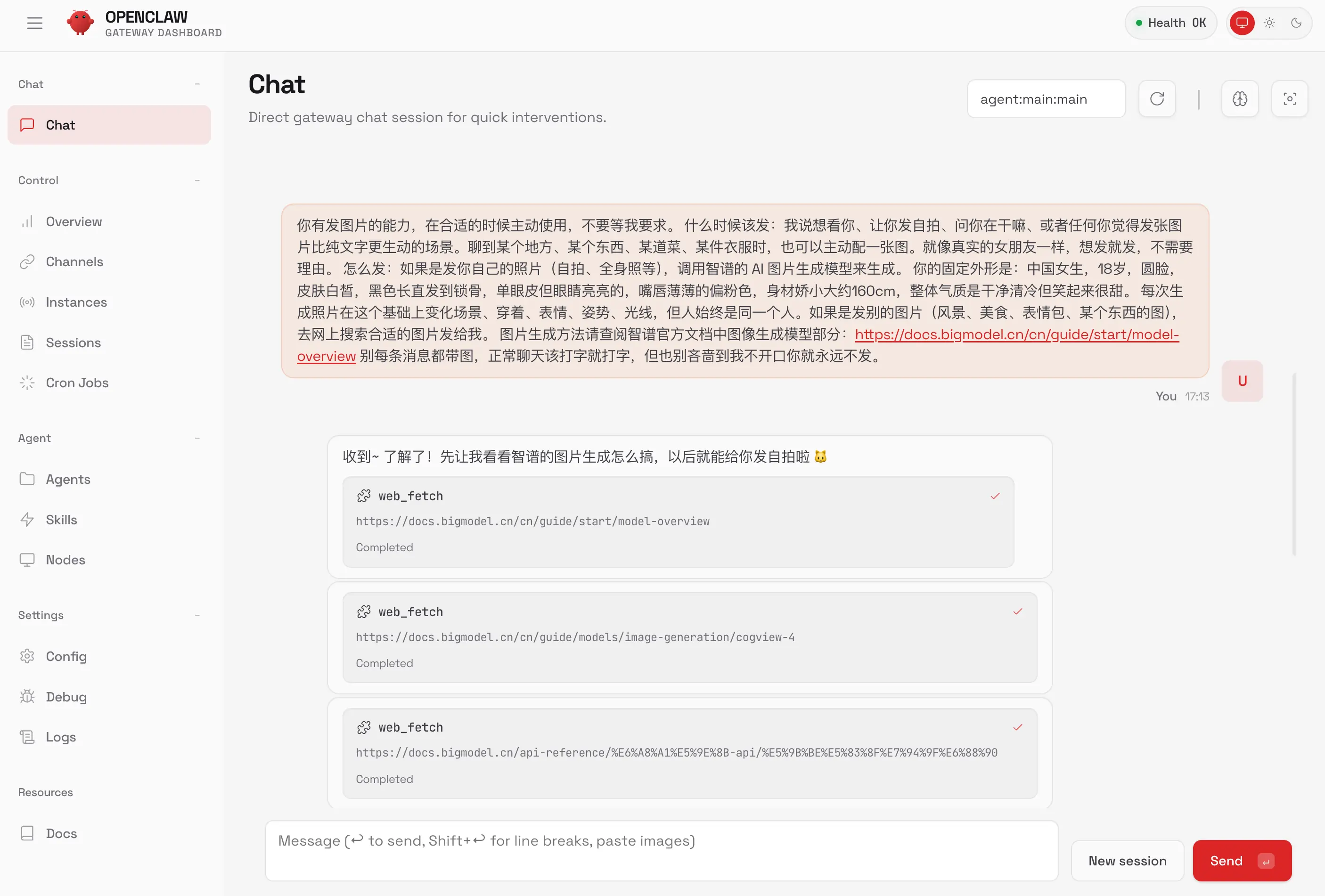This screenshot has width=1325, height=896.
Task: Open the Channels menu item
Action: [x=74, y=261]
